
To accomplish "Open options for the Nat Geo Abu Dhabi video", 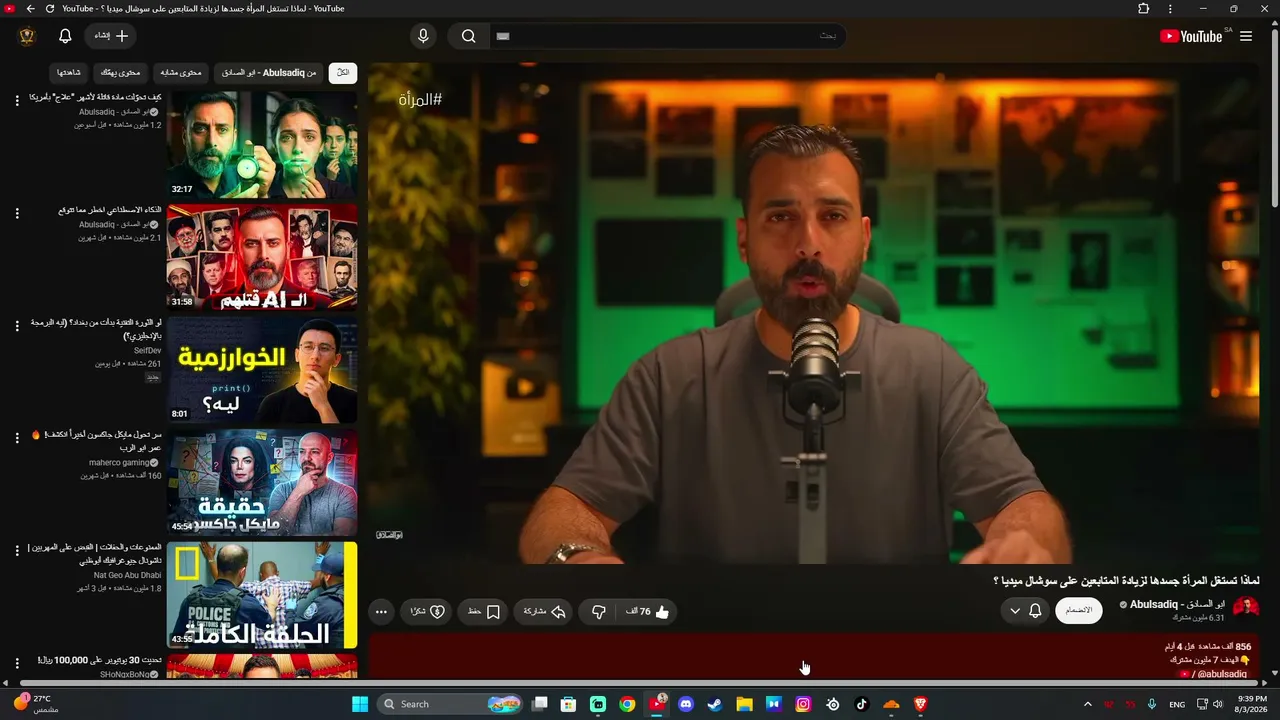I will coord(17,551).
